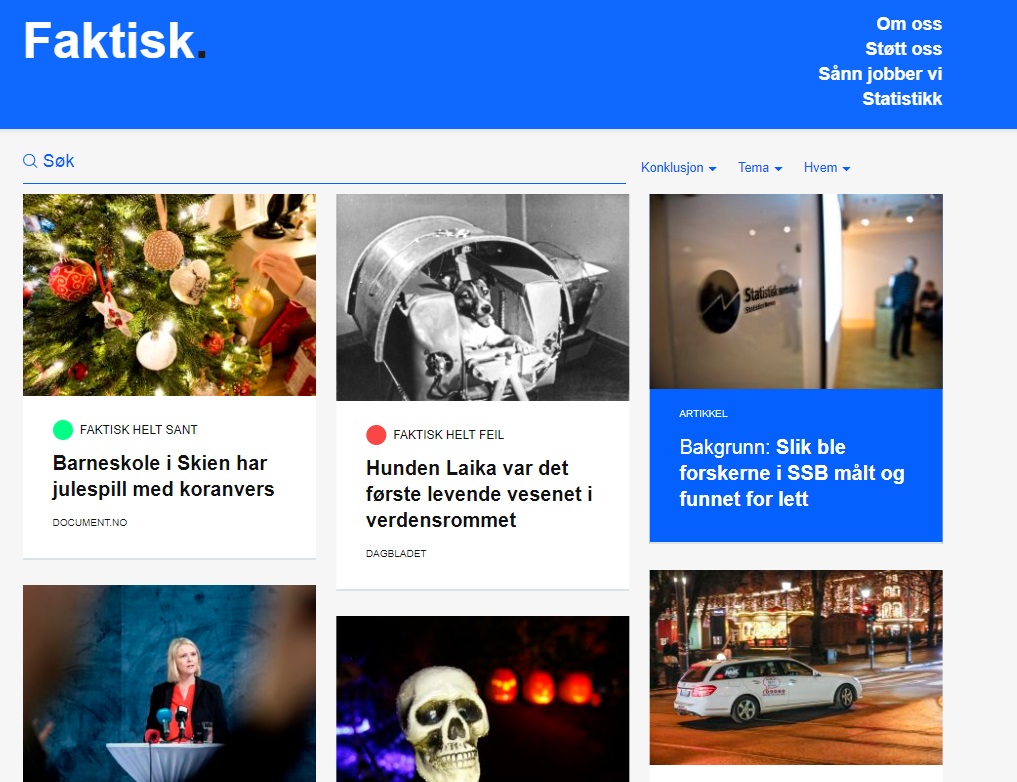Screen dimensions: 1017x782
Task: Click the Faktisk logo
Action: pyautogui.click(x=115, y=41)
